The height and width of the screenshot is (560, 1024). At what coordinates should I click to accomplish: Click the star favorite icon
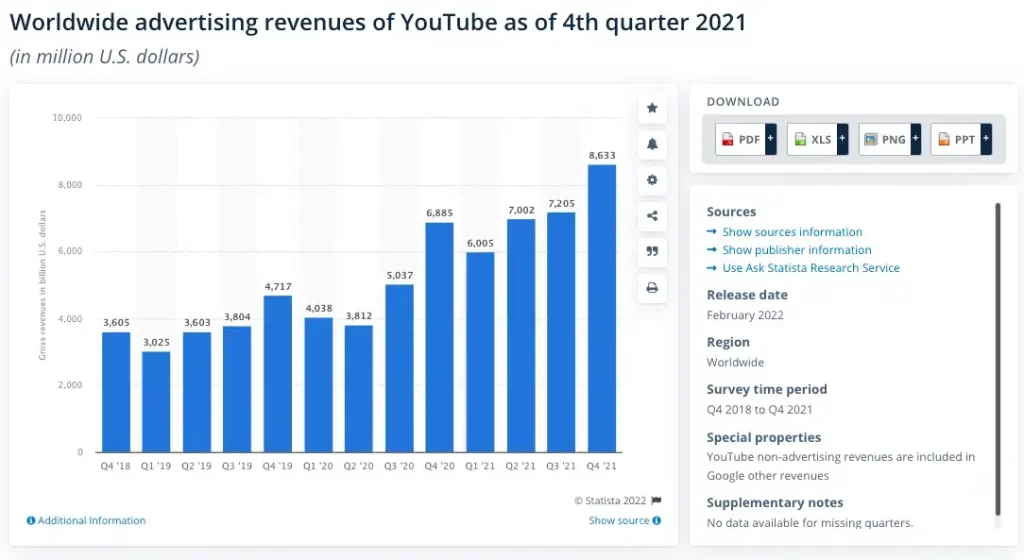(652, 108)
